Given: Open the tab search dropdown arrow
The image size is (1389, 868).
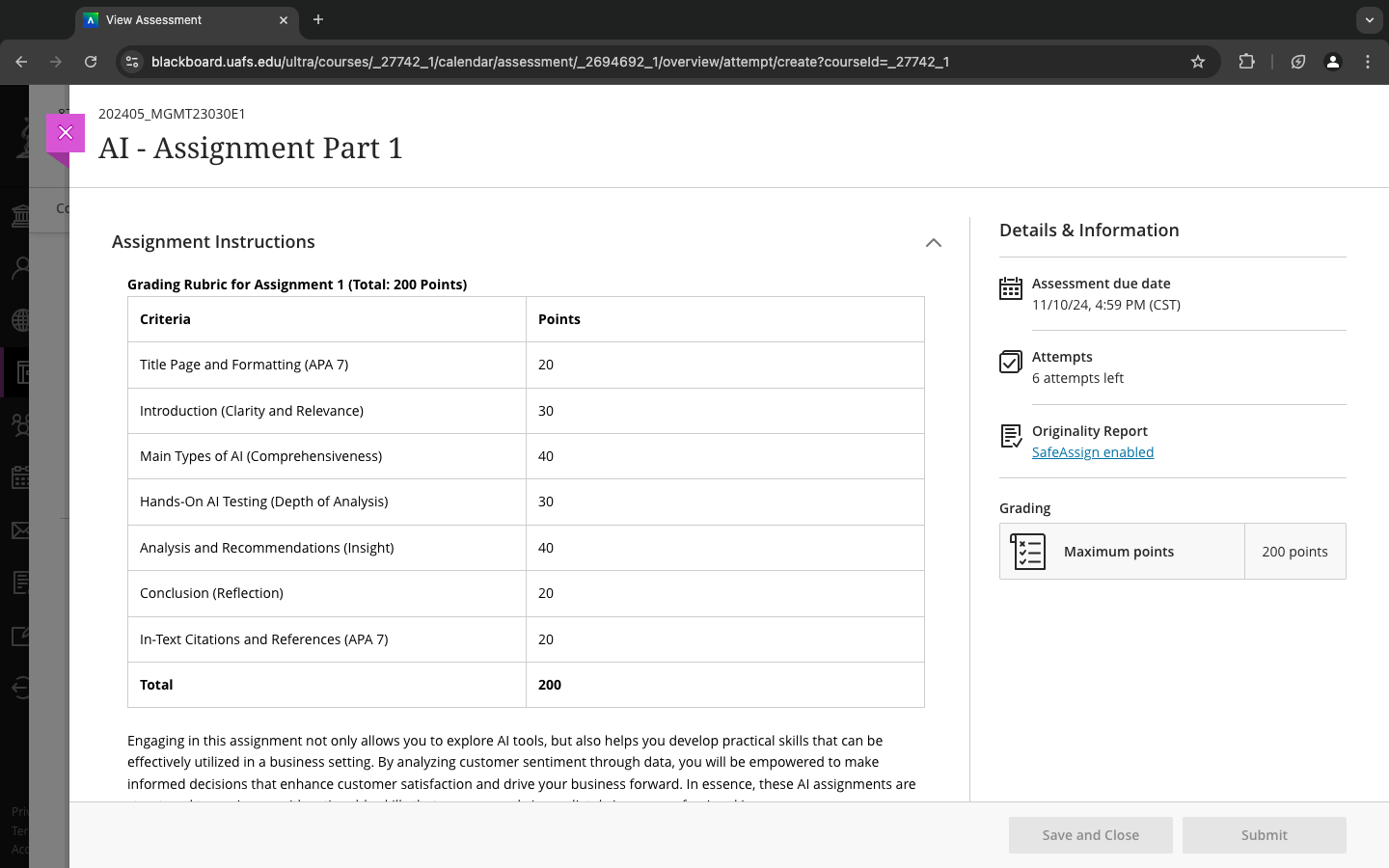Looking at the screenshot, I should [1369, 19].
